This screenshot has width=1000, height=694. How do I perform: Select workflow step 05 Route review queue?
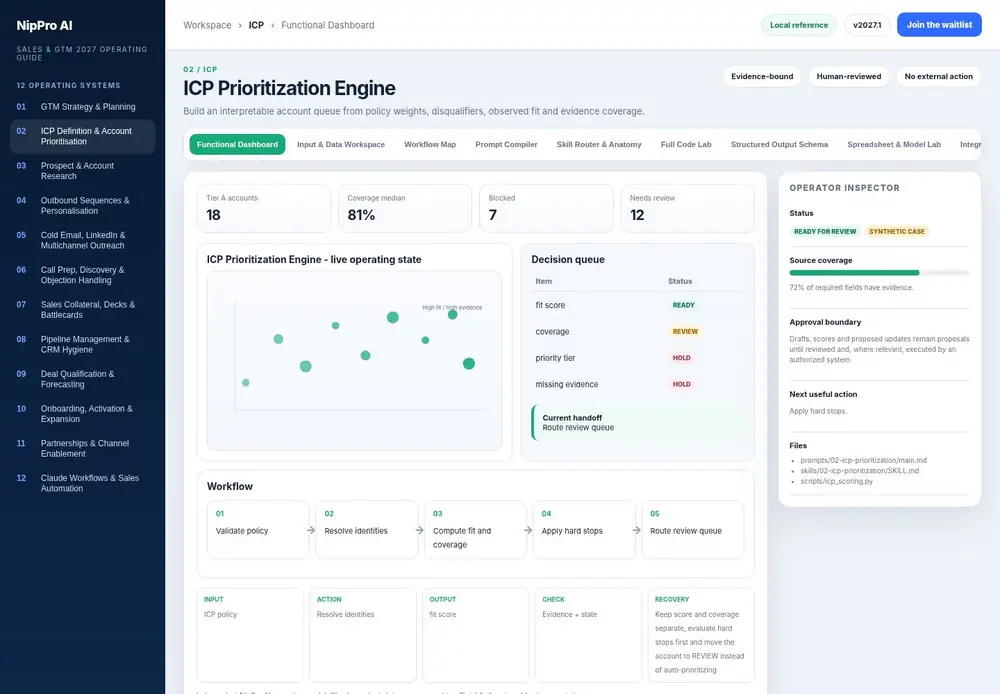pos(693,529)
